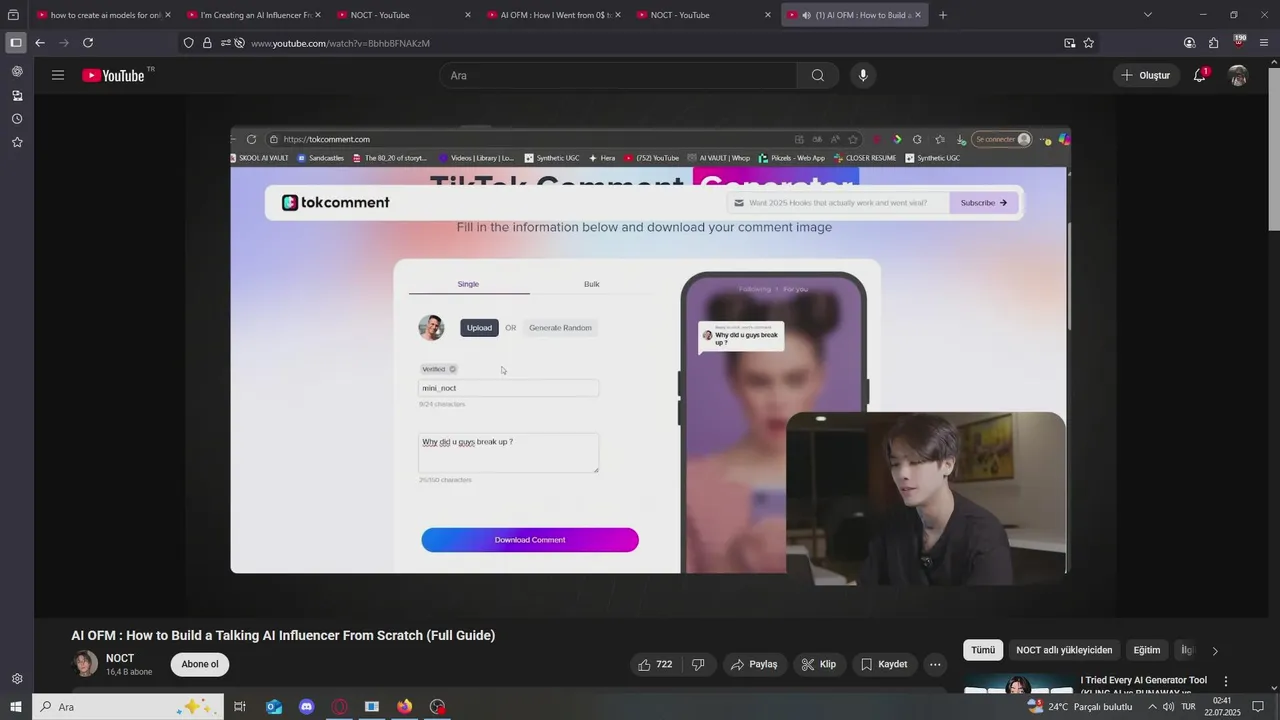1280x720 pixels.
Task: Click the Klip clip button
Action: [819, 664]
